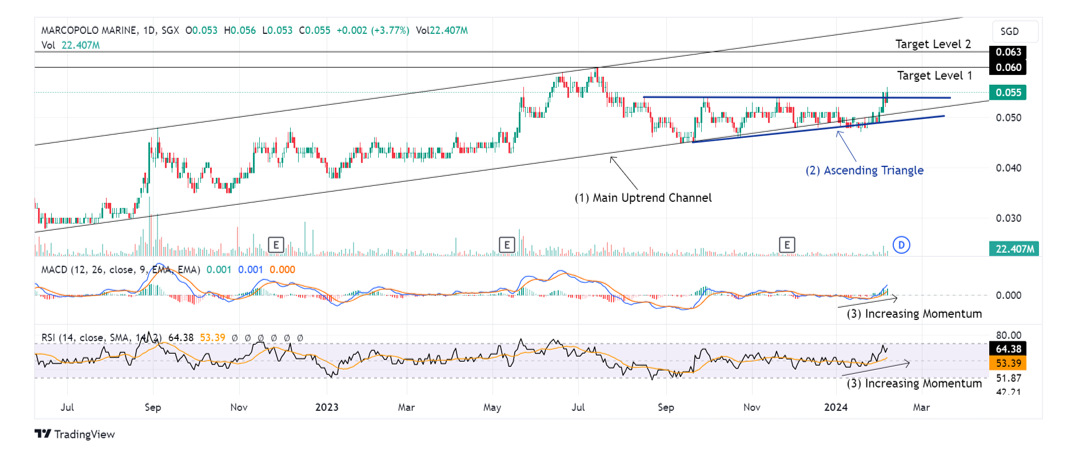This screenshot has height=456, width=1091.
Task: Open the SGD currency selector
Action: pyautogui.click(x=1014, y=32)
